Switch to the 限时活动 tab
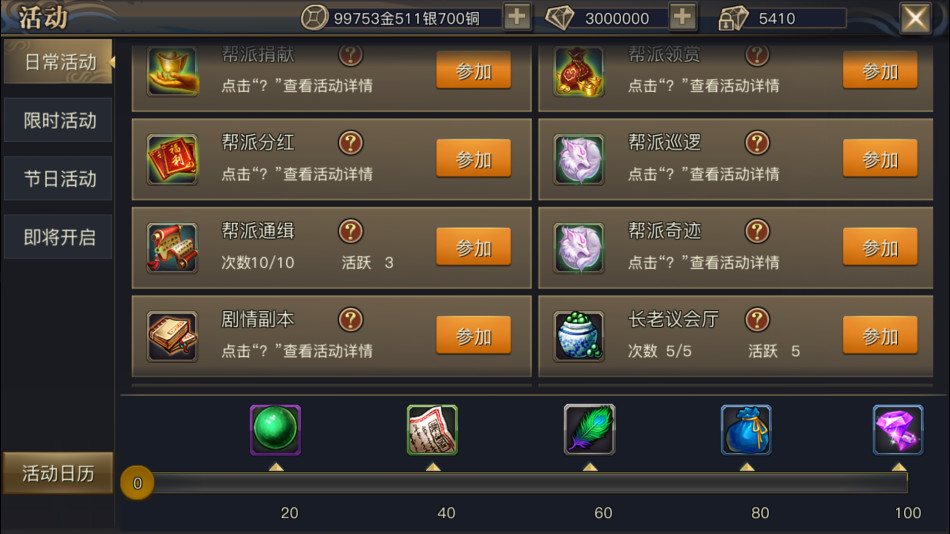Viewport: 950px width, 534px height. point(59,120)
